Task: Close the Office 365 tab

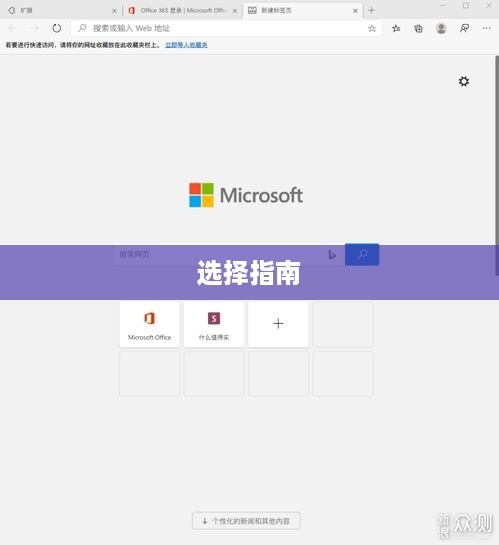Action: 235,11
